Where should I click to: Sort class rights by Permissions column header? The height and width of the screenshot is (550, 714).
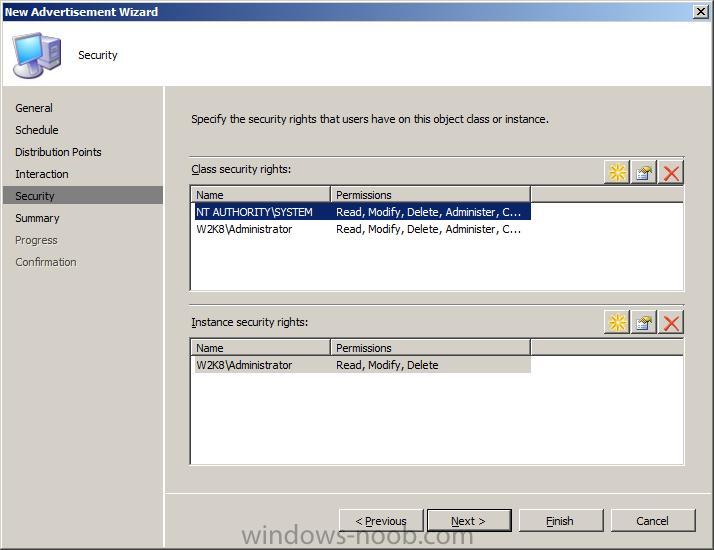tap(430, 194)
